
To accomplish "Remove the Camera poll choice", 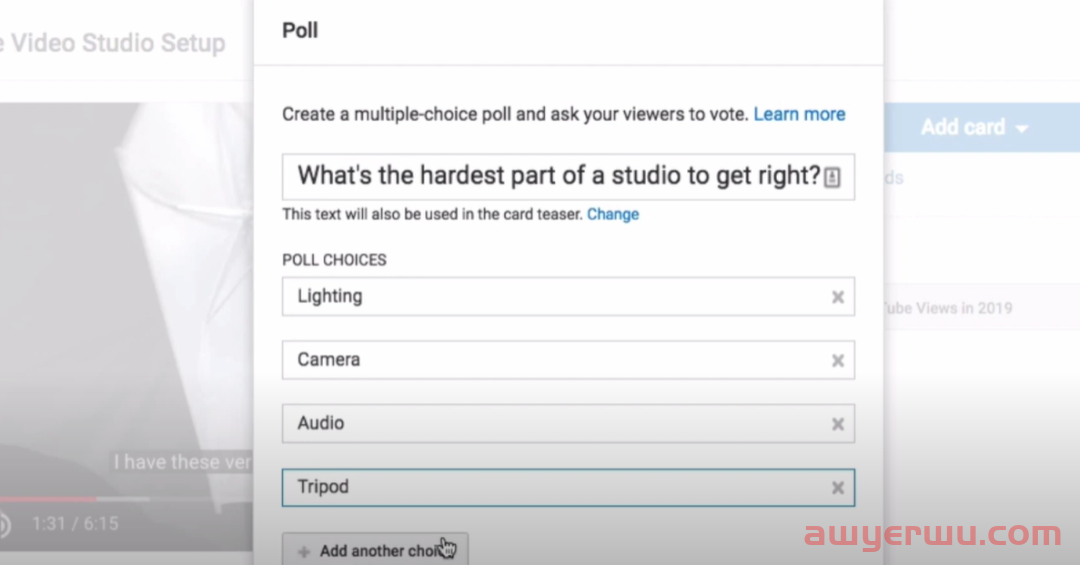I will tap(838, 360).
